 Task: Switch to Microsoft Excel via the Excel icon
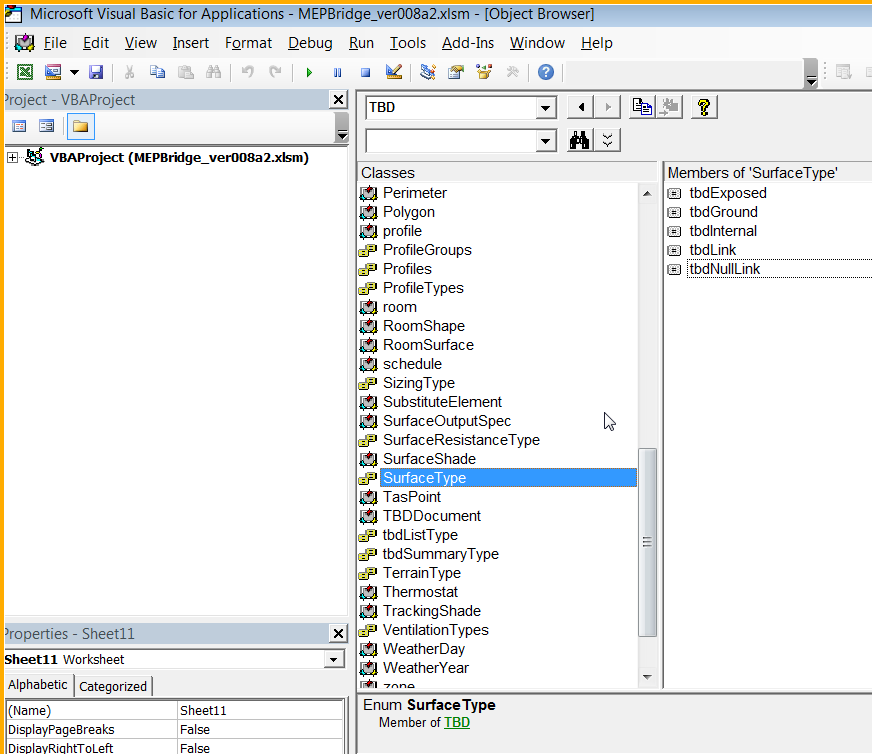click(24, 71)
